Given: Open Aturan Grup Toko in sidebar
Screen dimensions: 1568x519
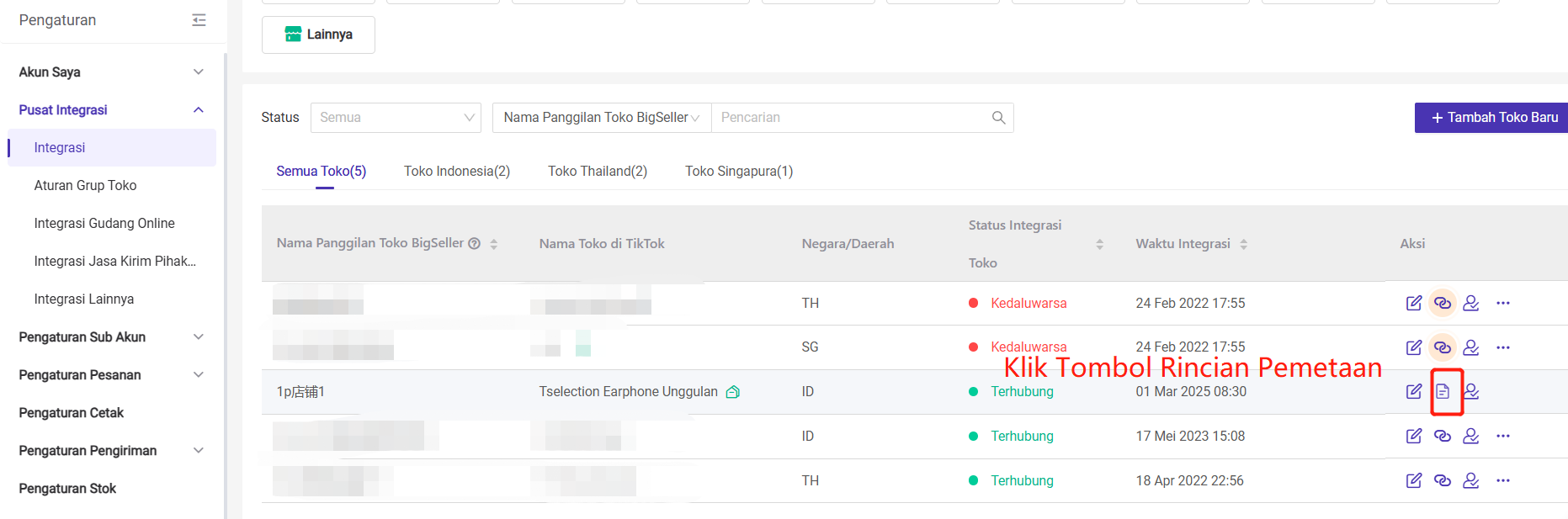Looking at the screenshot, I should [85, 186].
